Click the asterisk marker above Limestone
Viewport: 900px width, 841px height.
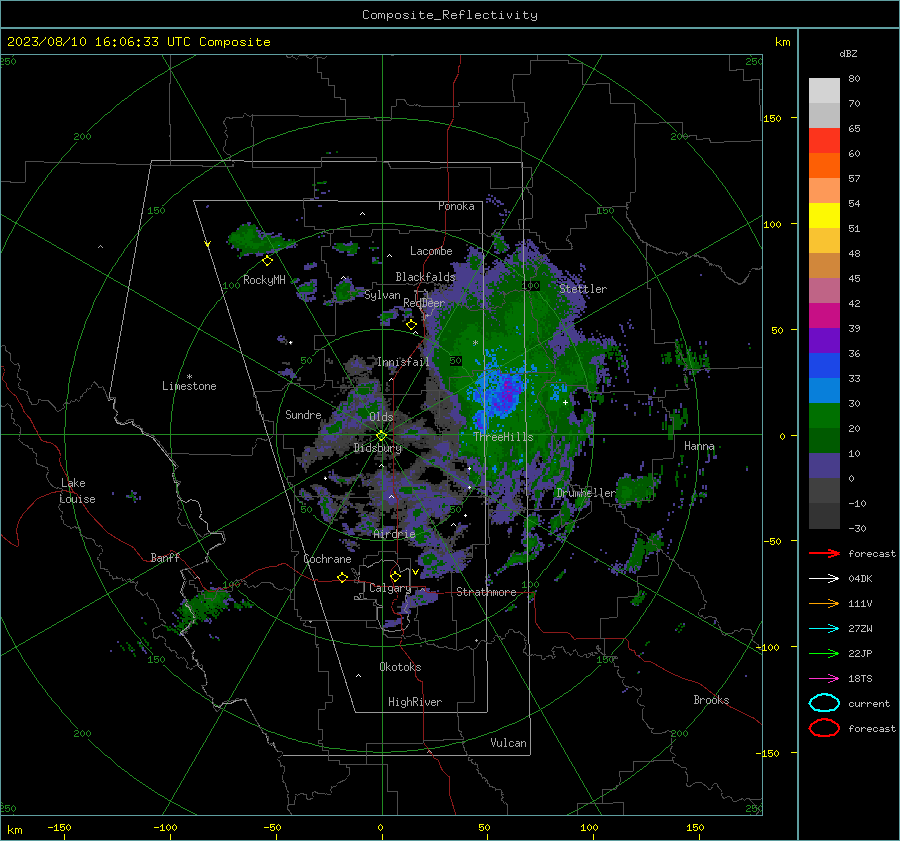tap(189, 377)
